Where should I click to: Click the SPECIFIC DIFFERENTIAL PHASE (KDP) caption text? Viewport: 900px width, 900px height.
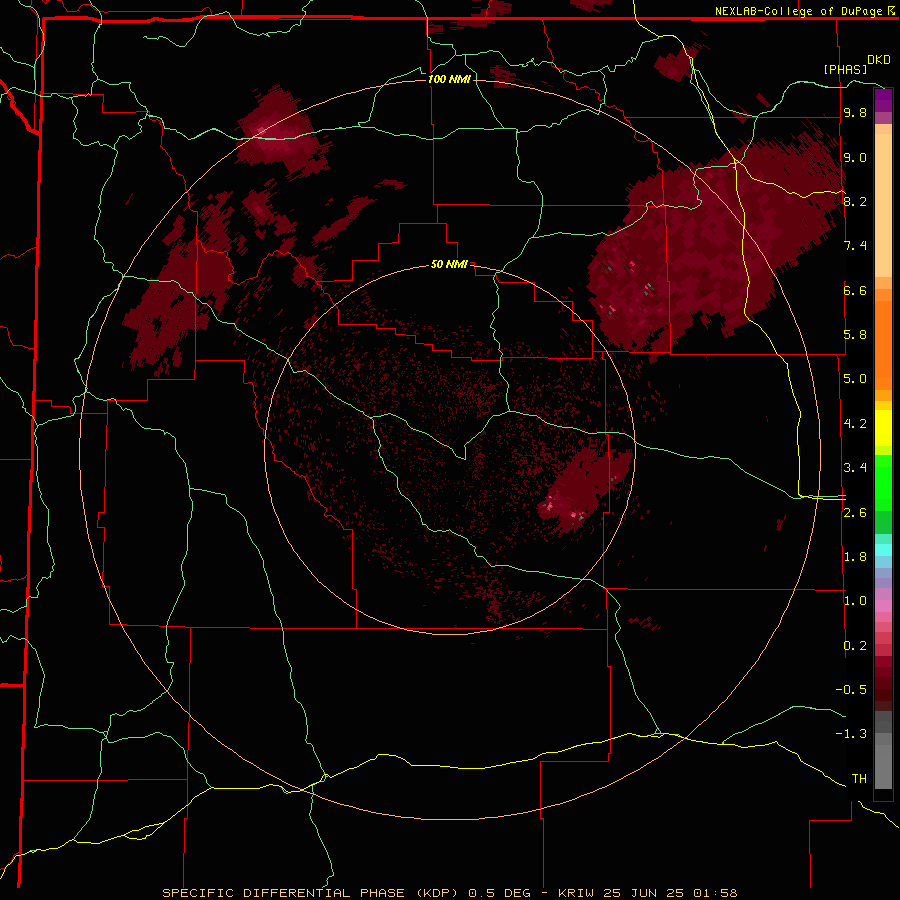click(x=311, y=893)
